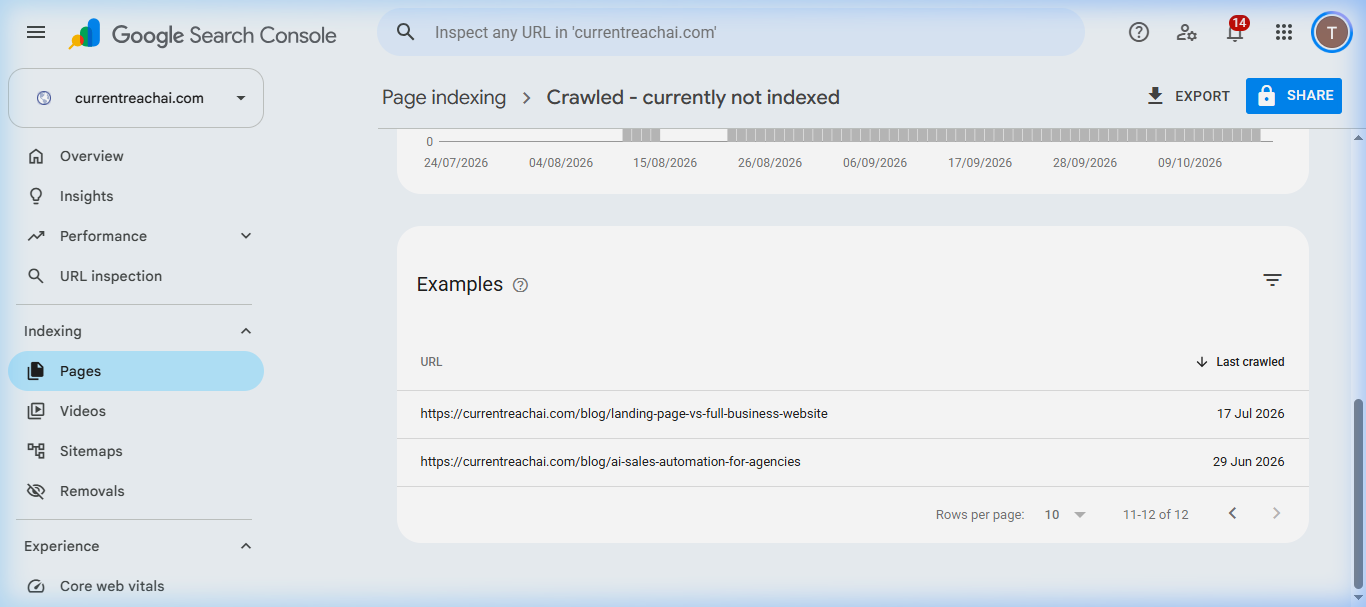Click the 'Crawled - currently not indexed' heading
1366x607 pixels.
tap(693, 97)
